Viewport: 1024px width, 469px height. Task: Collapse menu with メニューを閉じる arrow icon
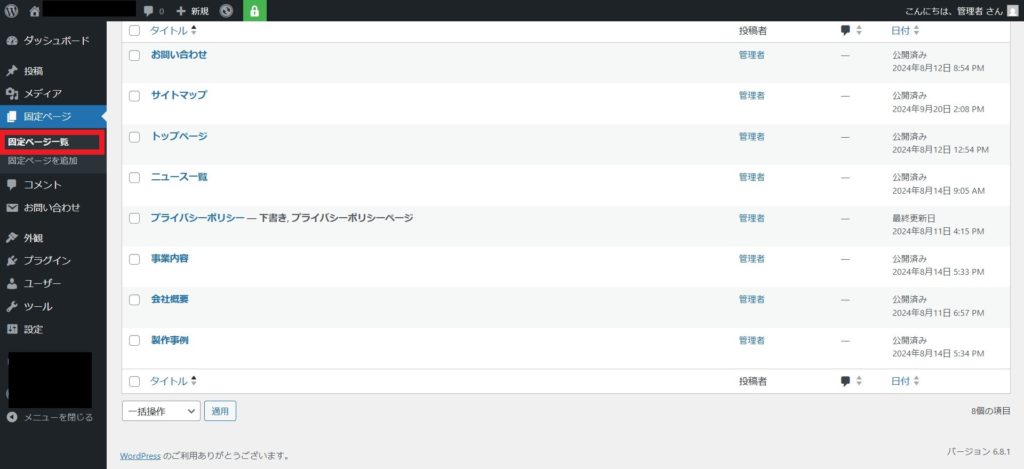coord(12,417)
